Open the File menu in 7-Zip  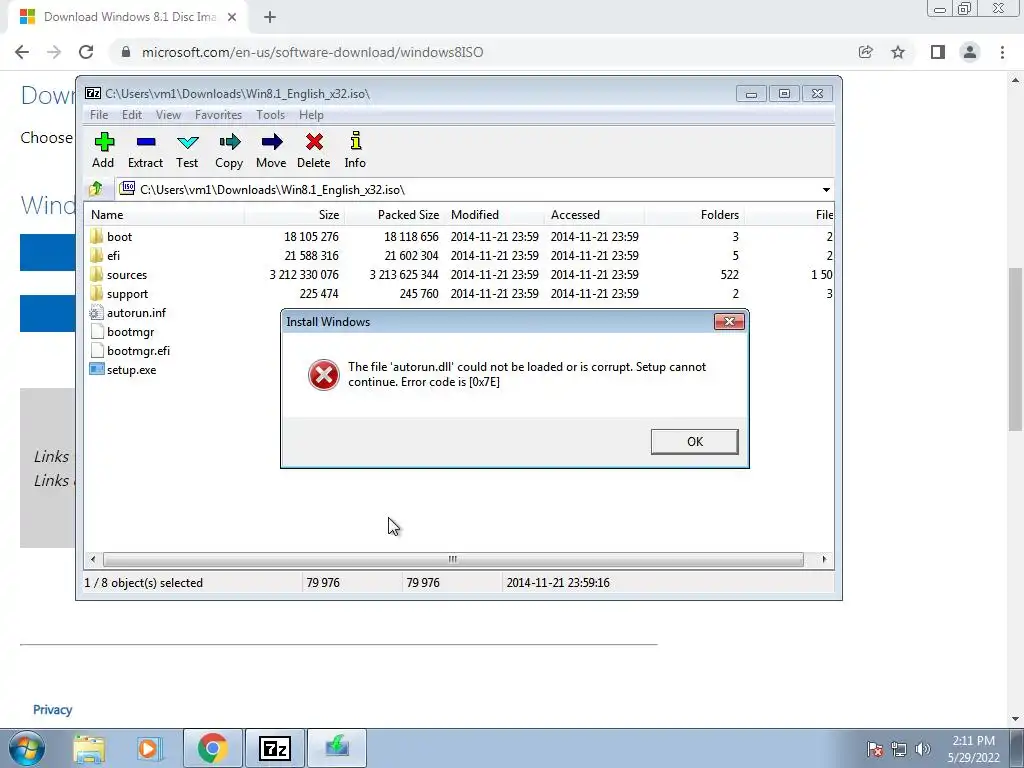point(99,115)
